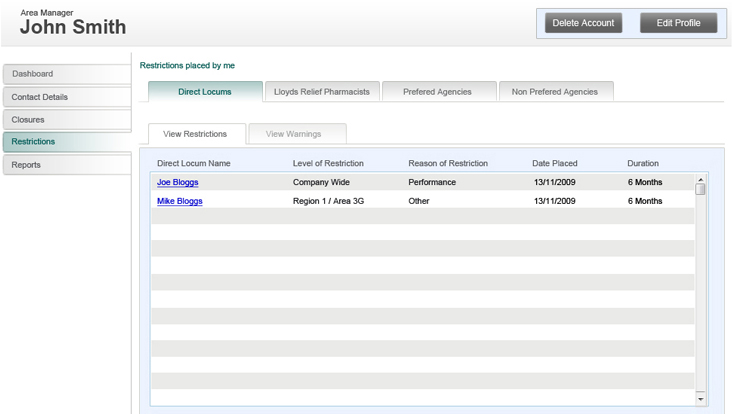
Task: Click the Delete Account button
Action: pyautogui.click(x=584, y=23)
